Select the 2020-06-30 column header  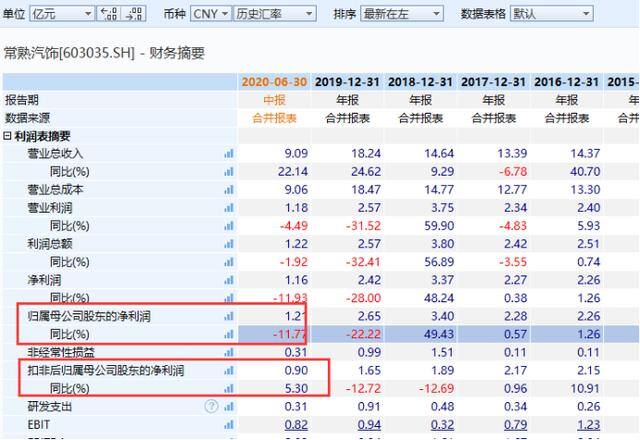click(274, 82)
